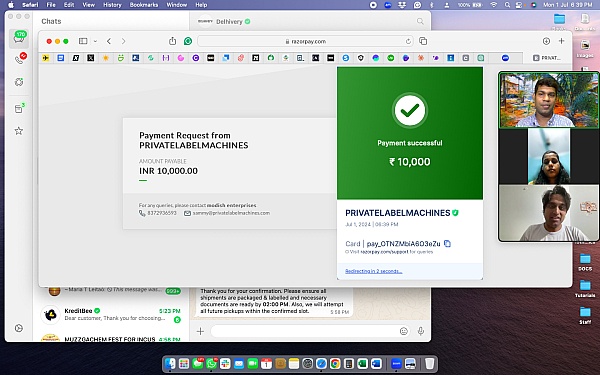The image size is (600, 375).
Task: Open Google Chrome from the Dock
Action: coord(335,363)
